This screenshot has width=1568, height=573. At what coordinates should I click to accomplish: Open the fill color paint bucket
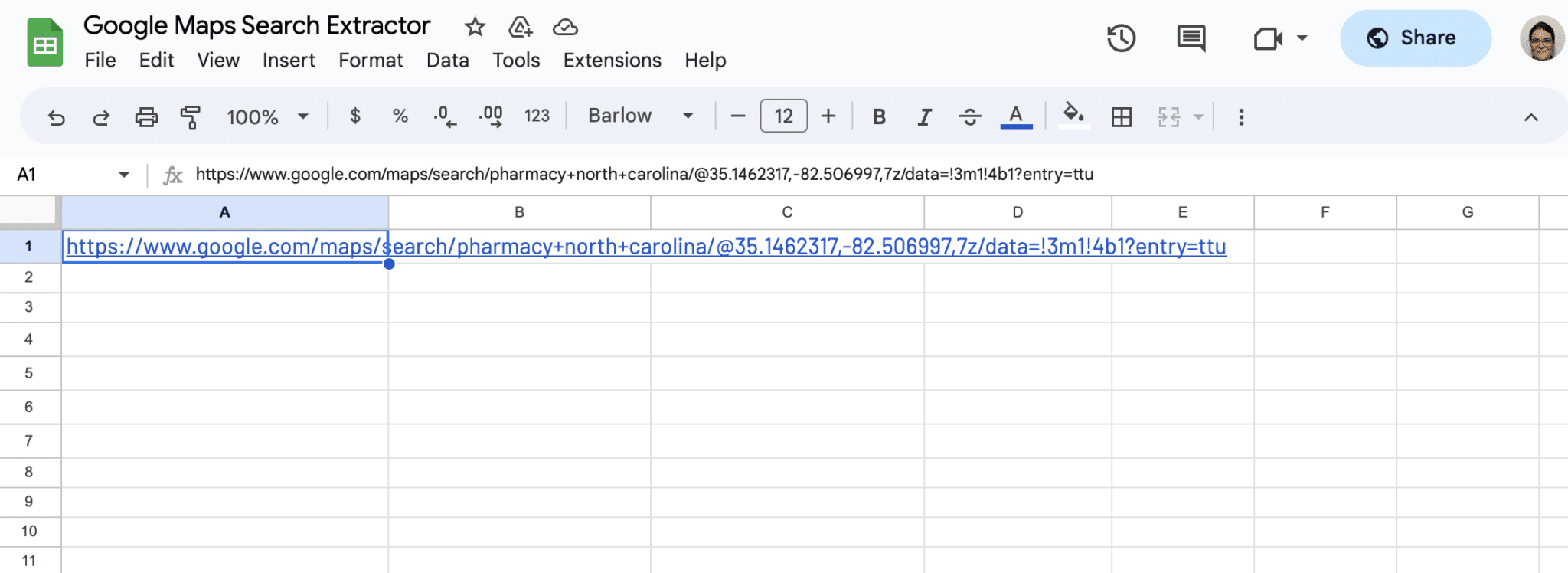(x=1073, y=116)
